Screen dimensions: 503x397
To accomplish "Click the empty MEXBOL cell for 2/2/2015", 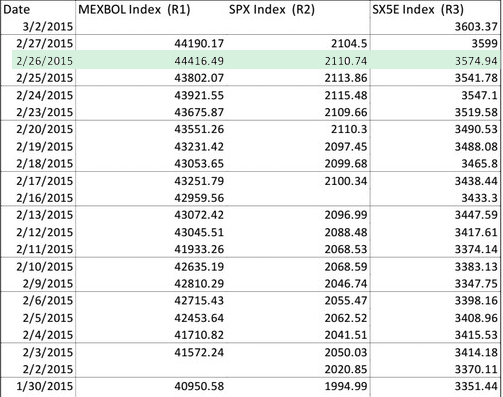I will (x=151, y=369).
